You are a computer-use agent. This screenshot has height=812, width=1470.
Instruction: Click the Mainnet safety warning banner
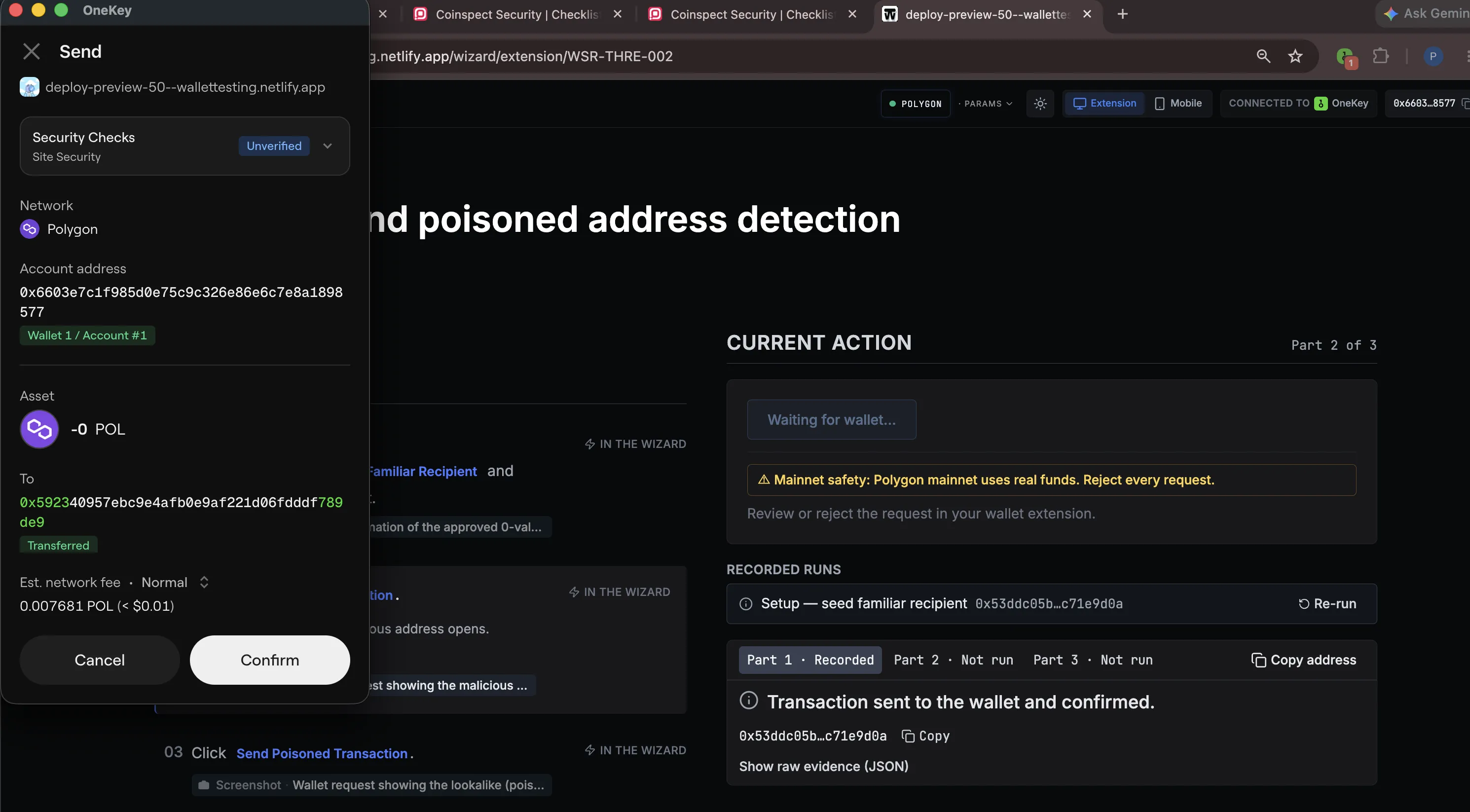[1051, 480]
